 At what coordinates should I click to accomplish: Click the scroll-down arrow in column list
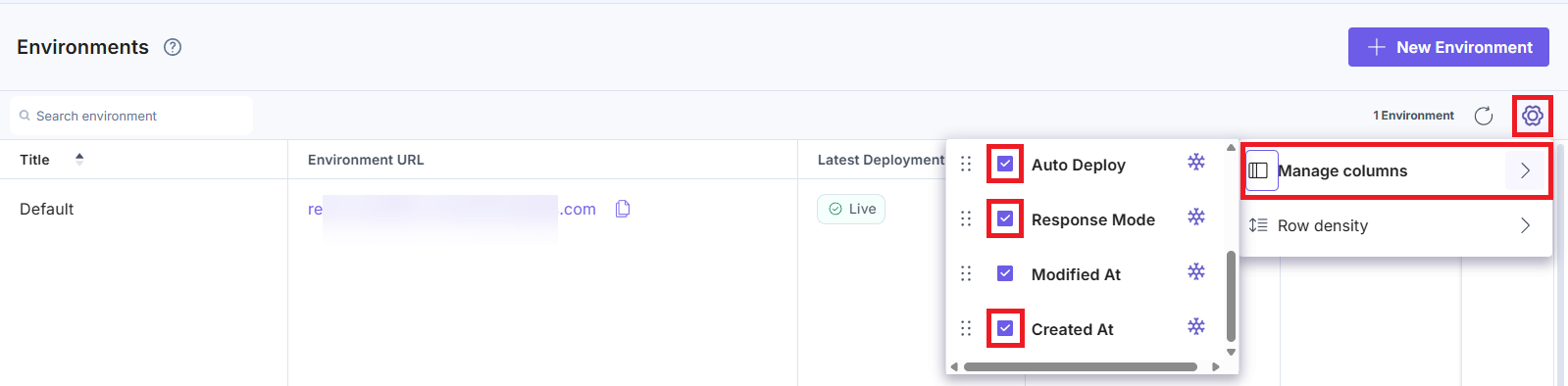pyautogui.click(x=1231, y=352)
